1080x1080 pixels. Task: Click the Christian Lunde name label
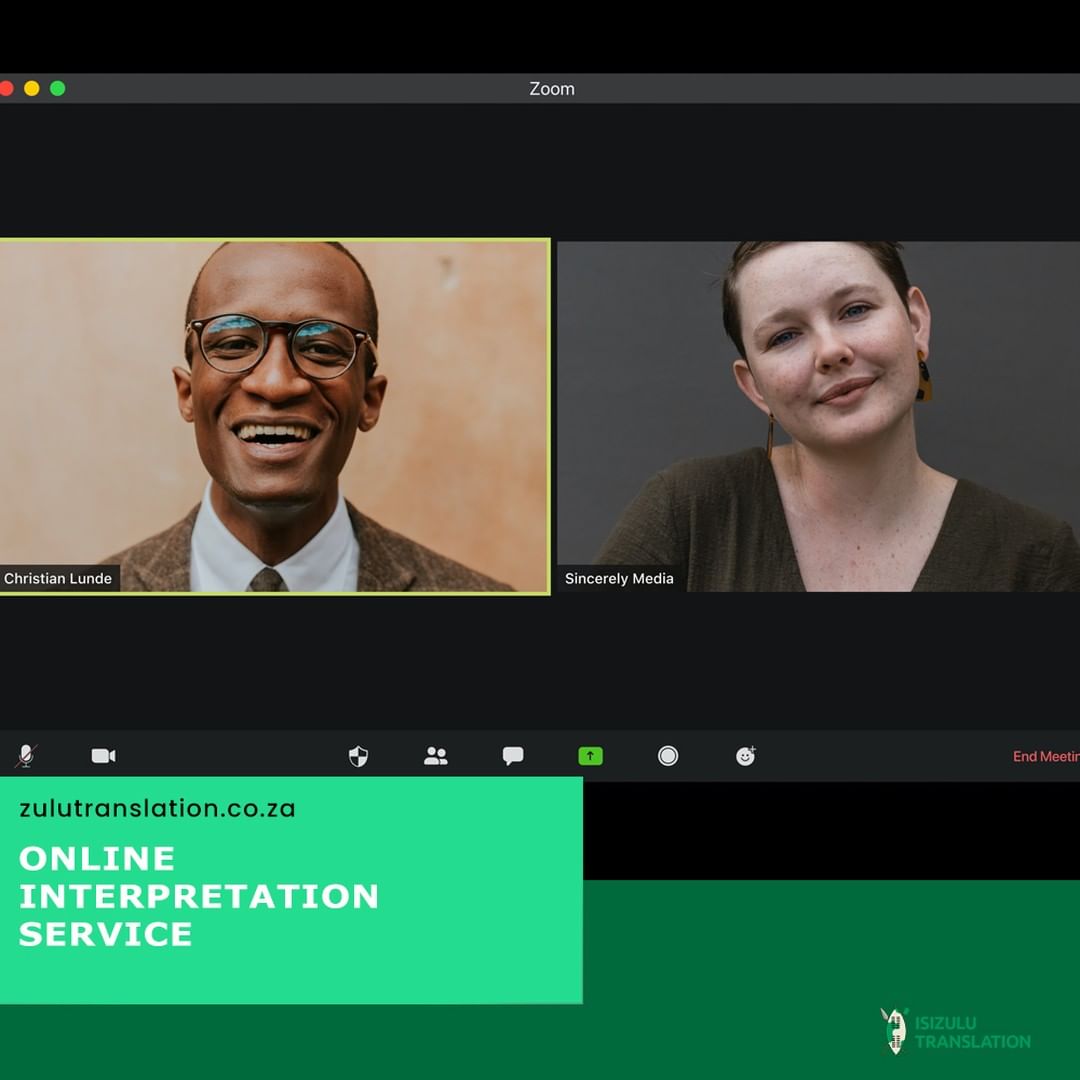click(58, 578)
